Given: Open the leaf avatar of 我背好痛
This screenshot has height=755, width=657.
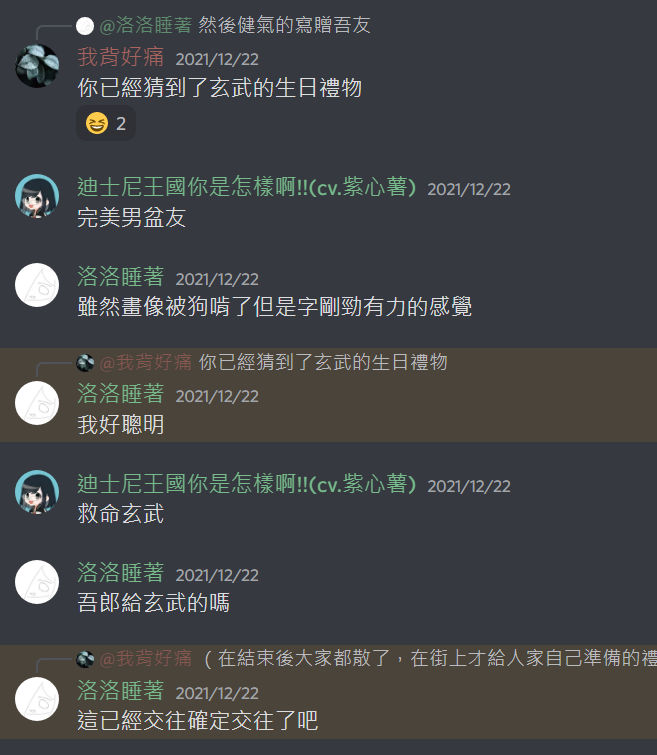Looking at the screenshot, I should pos(37,65).
